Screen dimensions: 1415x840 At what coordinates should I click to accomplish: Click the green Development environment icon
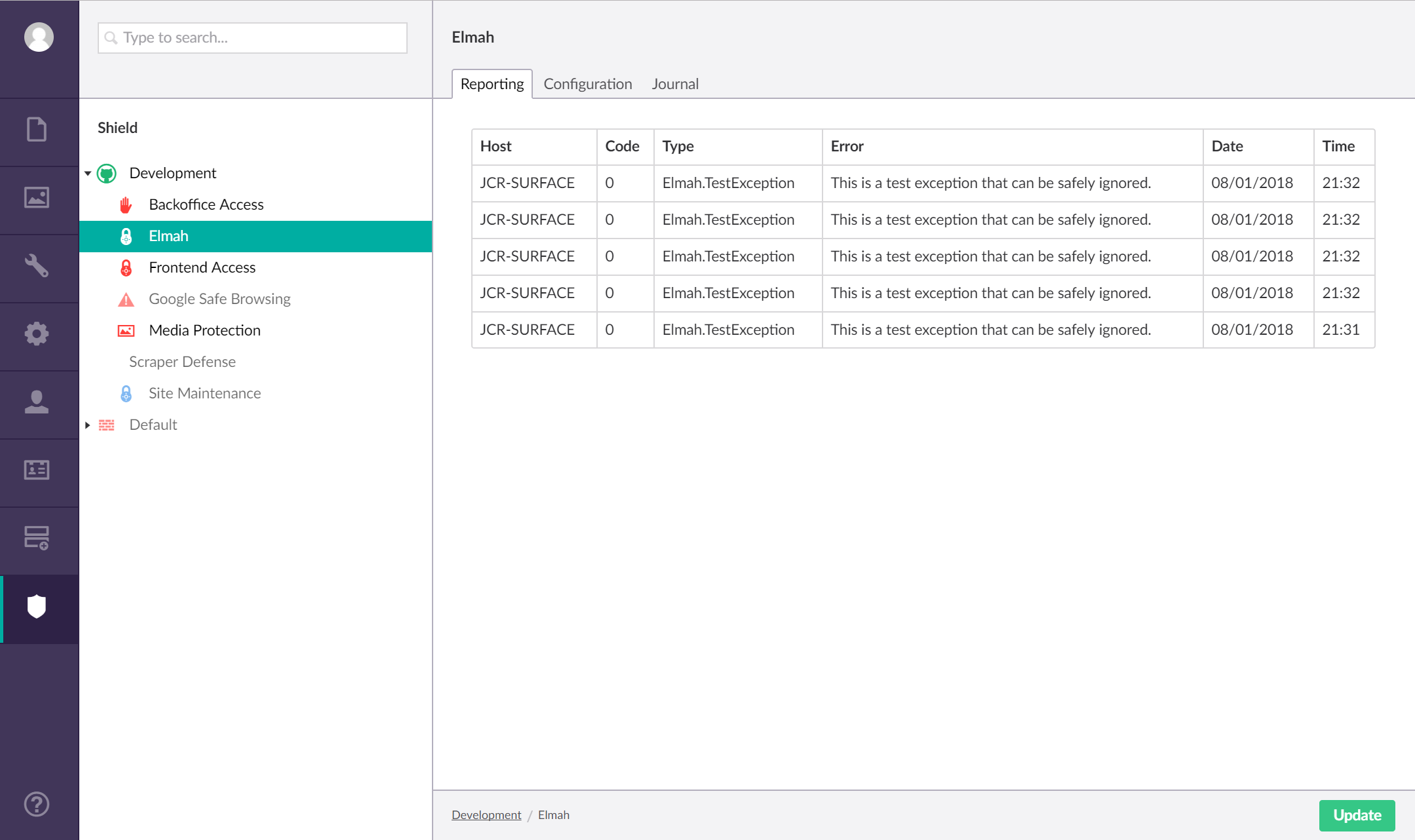click(107, 174)
